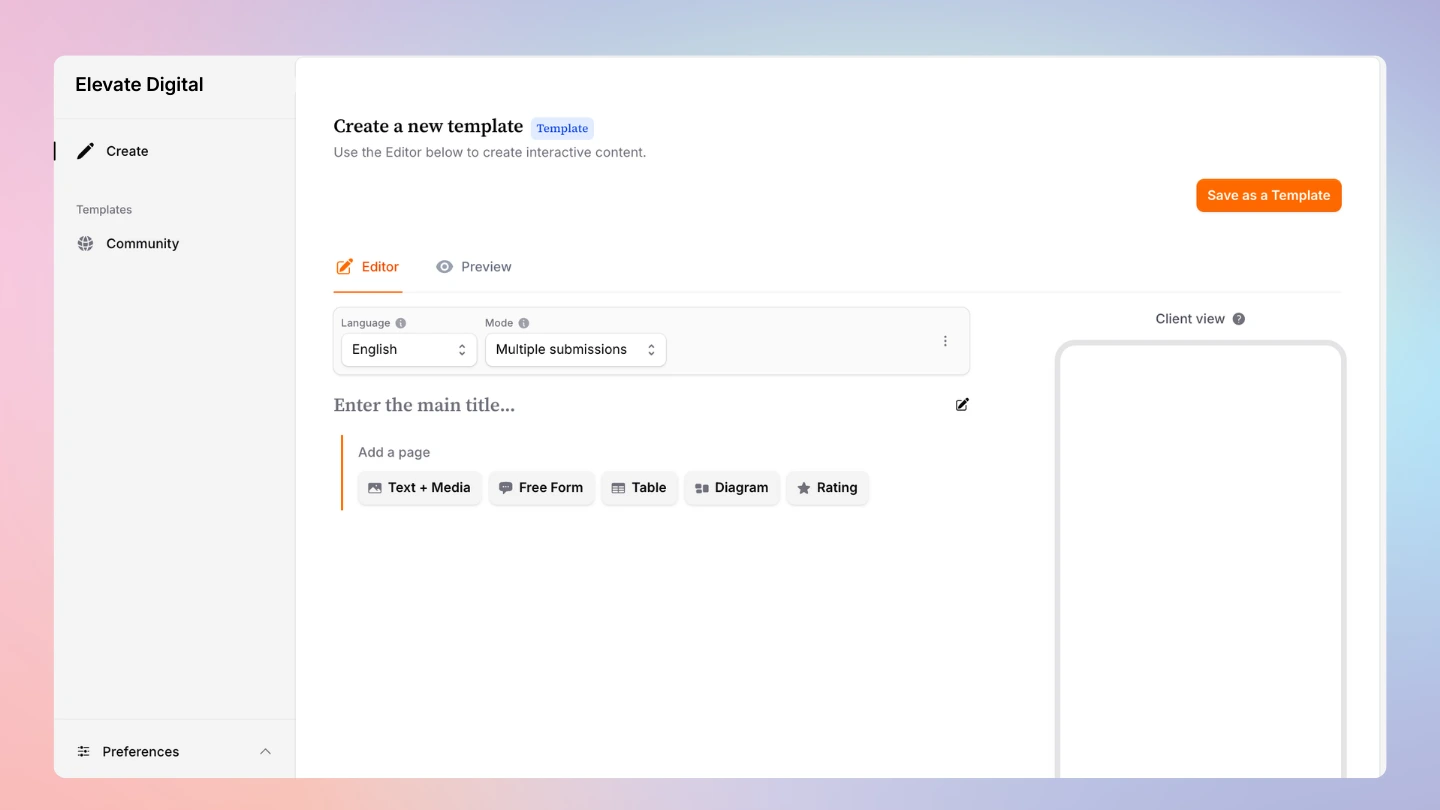Add a Diagram page

(731, 488)
